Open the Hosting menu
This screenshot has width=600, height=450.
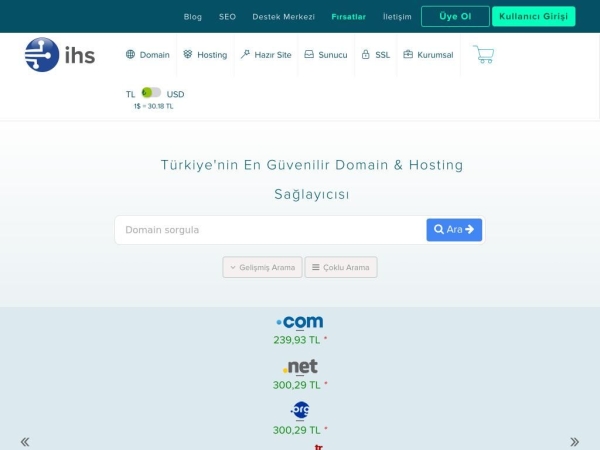pyautogui.click(x=205, y=55)
